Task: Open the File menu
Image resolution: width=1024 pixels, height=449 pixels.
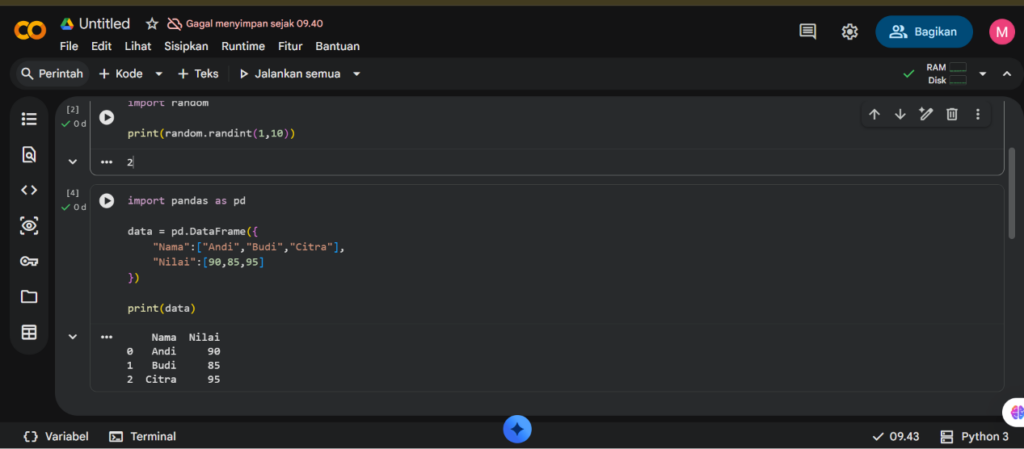Action: click(69, 46)
